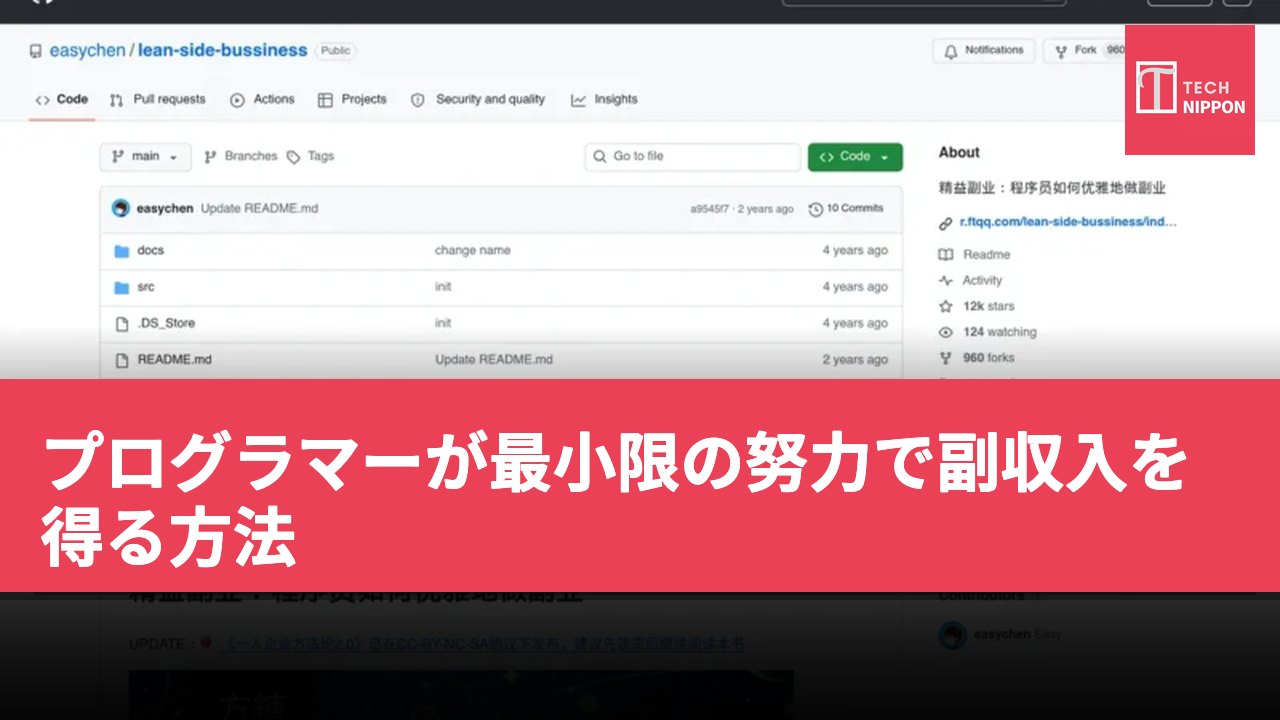1280x720 pixels.
Task: Open the Branches list link
Action: [241, 157]
